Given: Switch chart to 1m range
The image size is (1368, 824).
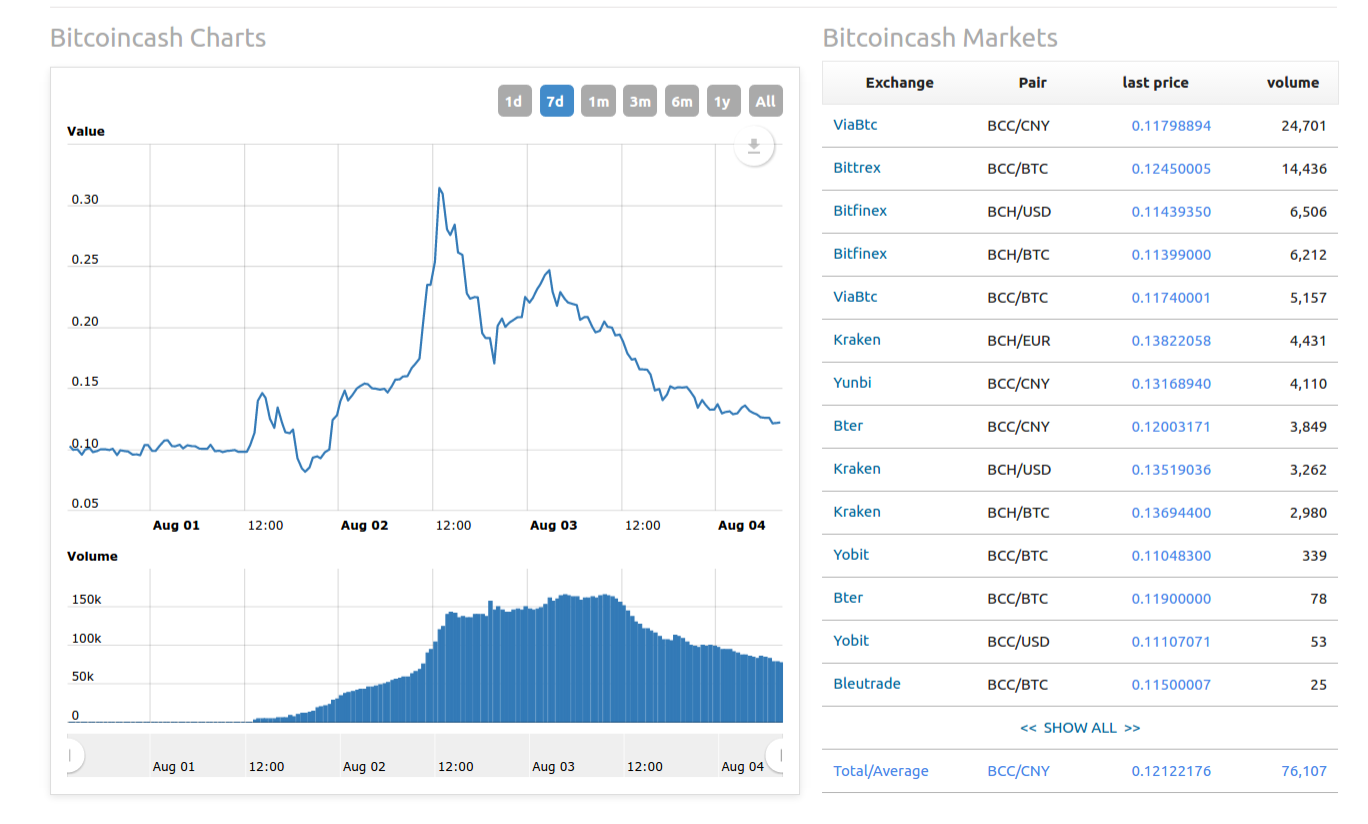Looking at the screenshot, I should 598,101.
